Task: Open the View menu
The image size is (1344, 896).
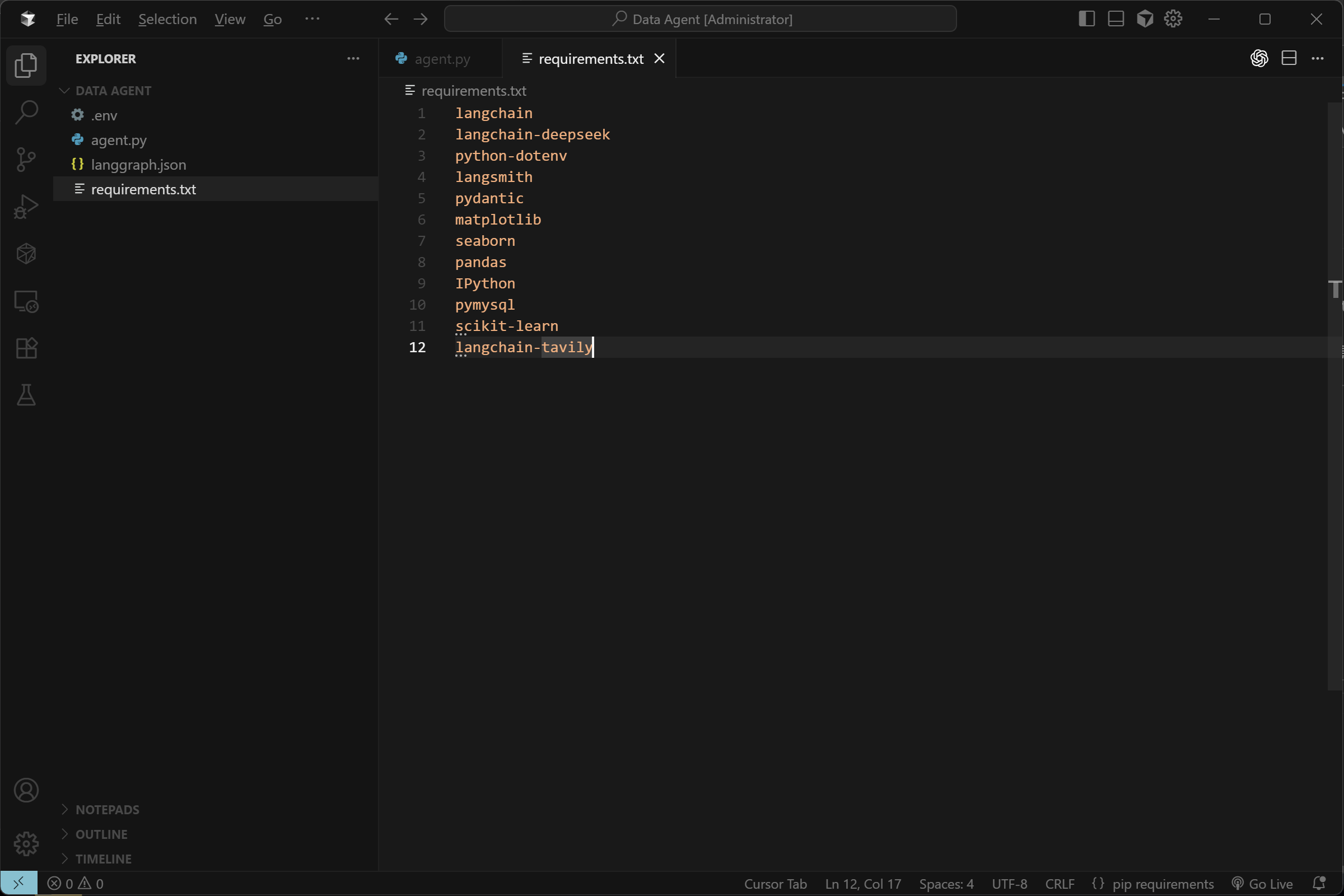Action: pos(230,19)
